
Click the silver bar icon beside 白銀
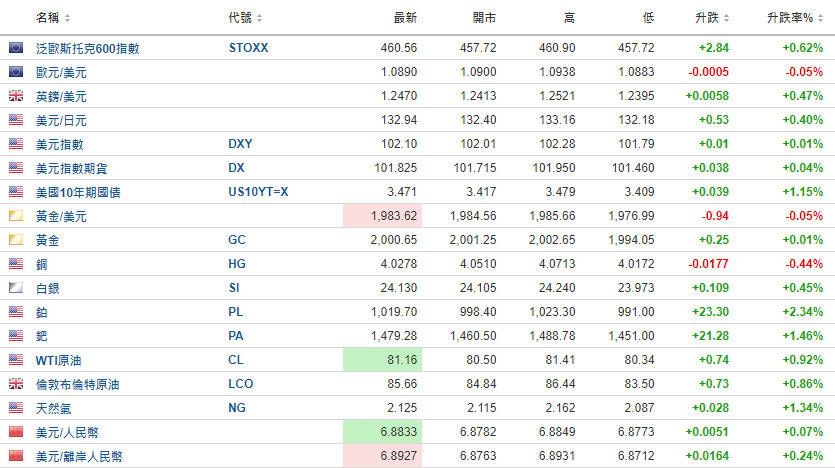[16, 288]
